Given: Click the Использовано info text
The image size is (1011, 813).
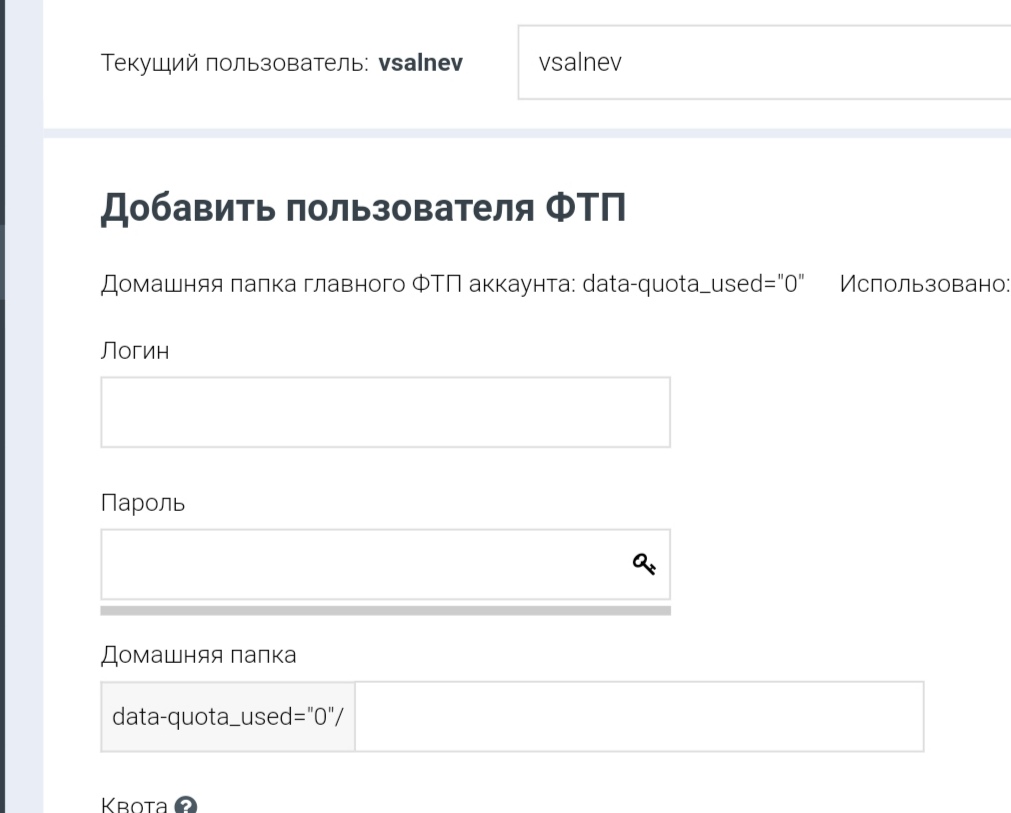Looking at the screenshot, I should click(x=925, y=285).
